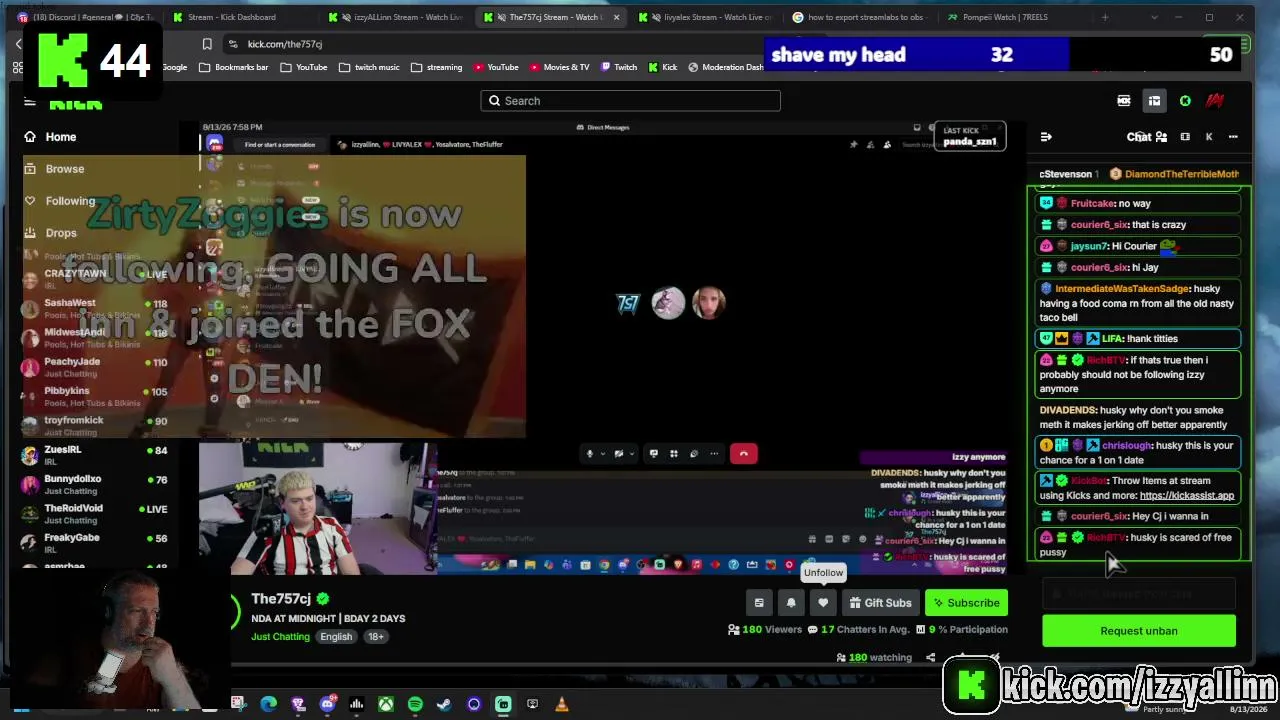Image resolution: width=1280 pixels, height=720 pixels.
Task: Click the green Kick extension icon in header
Action: tap(1185, 101)
